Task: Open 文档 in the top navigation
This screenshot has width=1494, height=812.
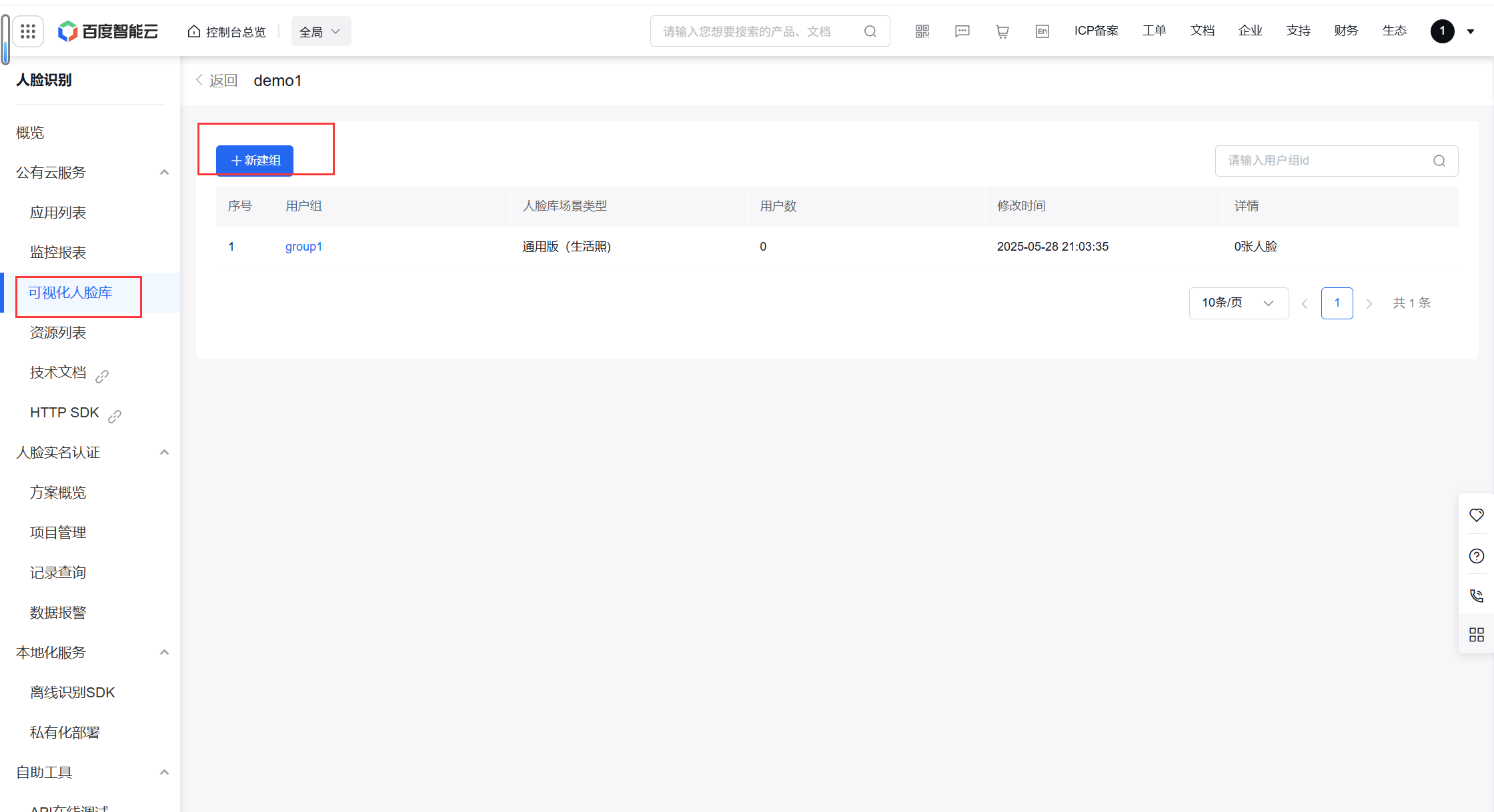Action: pyautogui.click(x=1202, y=31)
